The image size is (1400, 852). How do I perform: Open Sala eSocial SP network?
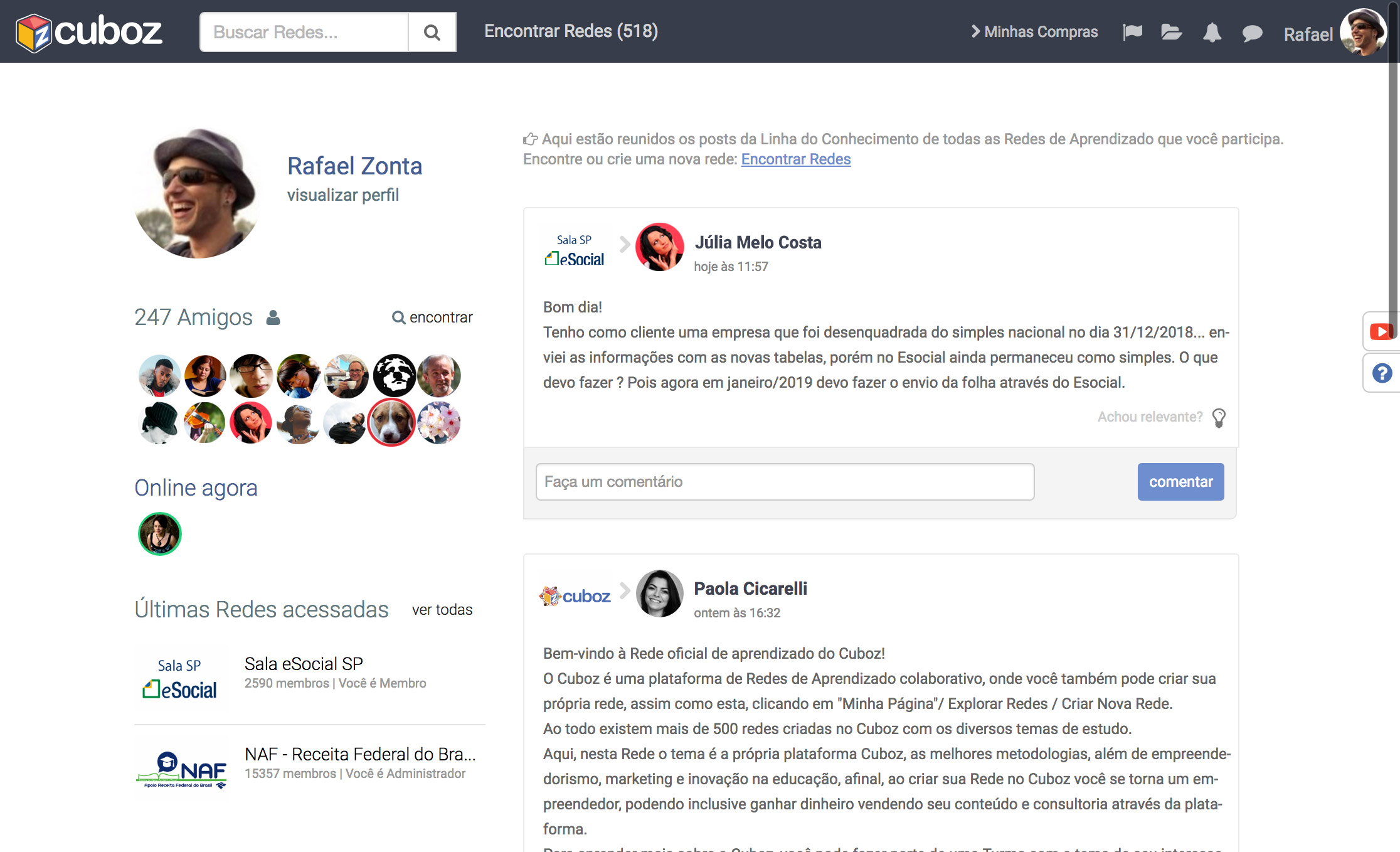[304, 664]
